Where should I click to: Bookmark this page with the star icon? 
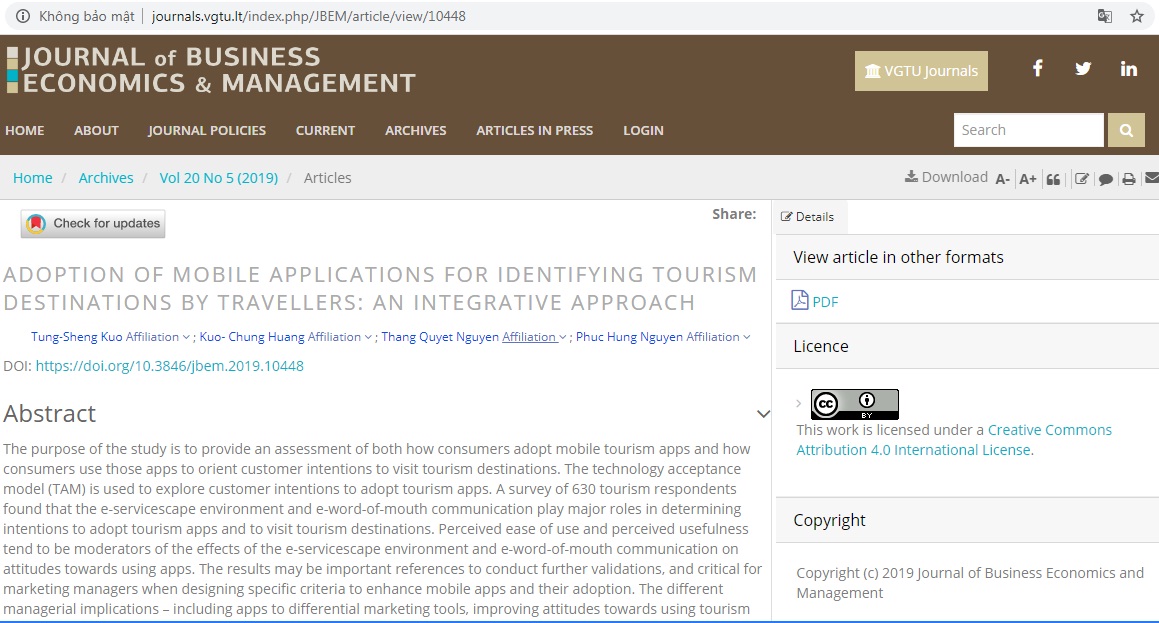click(x=1137, y=16)
